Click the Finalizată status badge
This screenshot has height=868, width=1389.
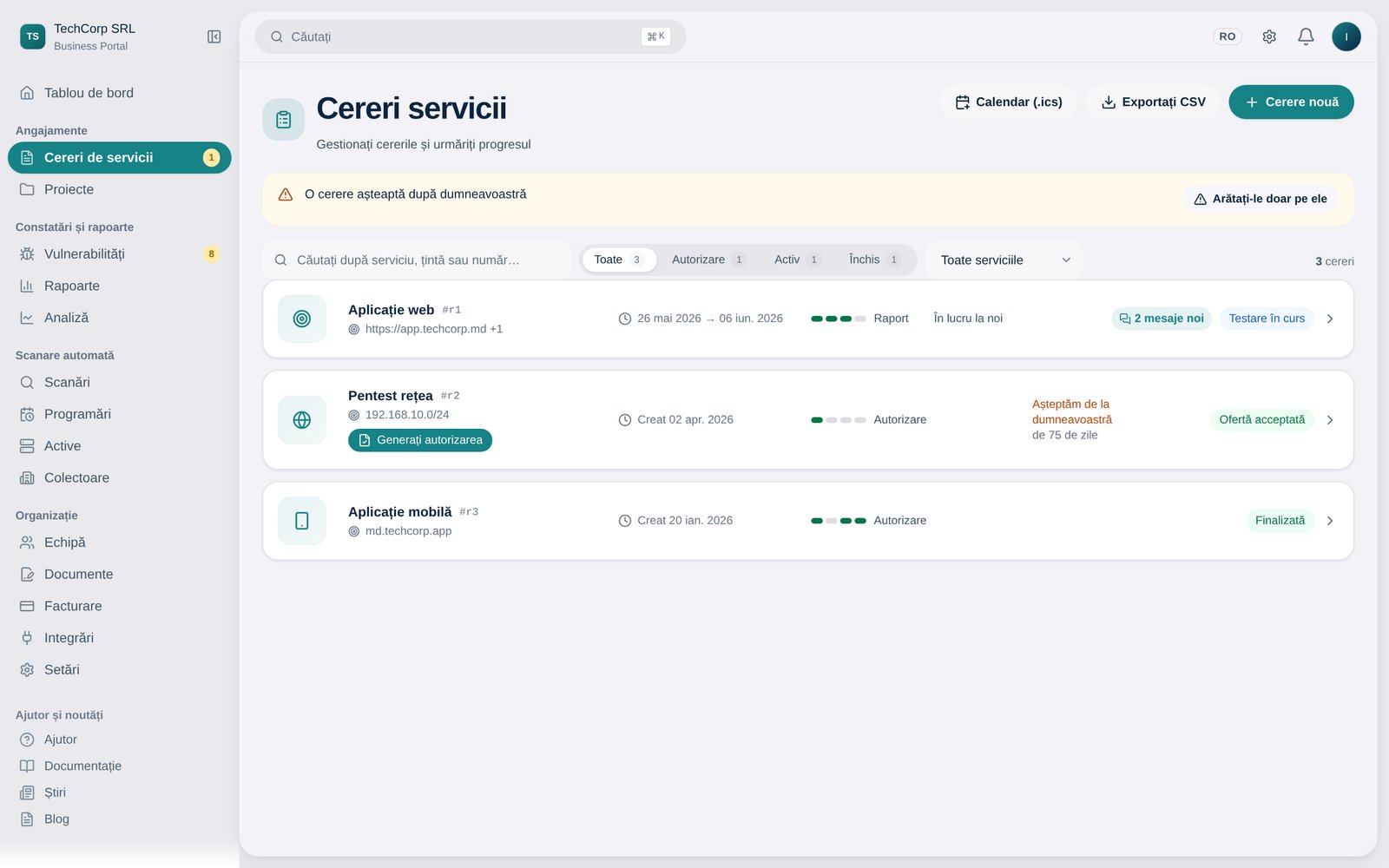point(1280,521)
